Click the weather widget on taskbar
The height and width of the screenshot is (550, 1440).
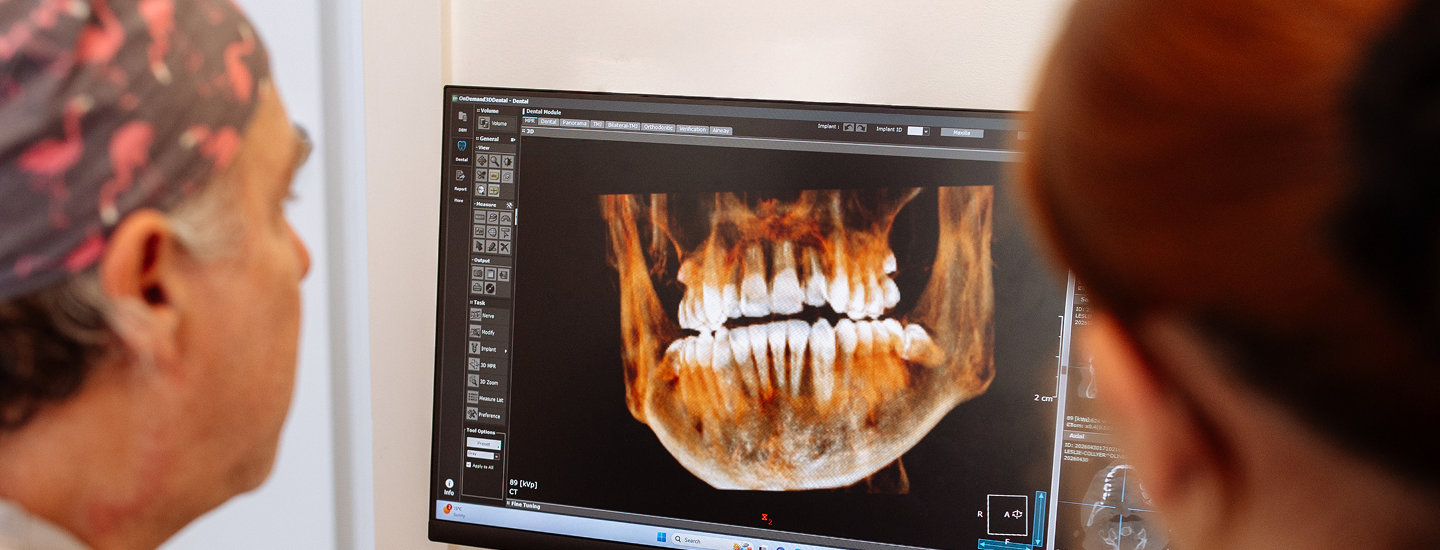[x=453, y=510]
